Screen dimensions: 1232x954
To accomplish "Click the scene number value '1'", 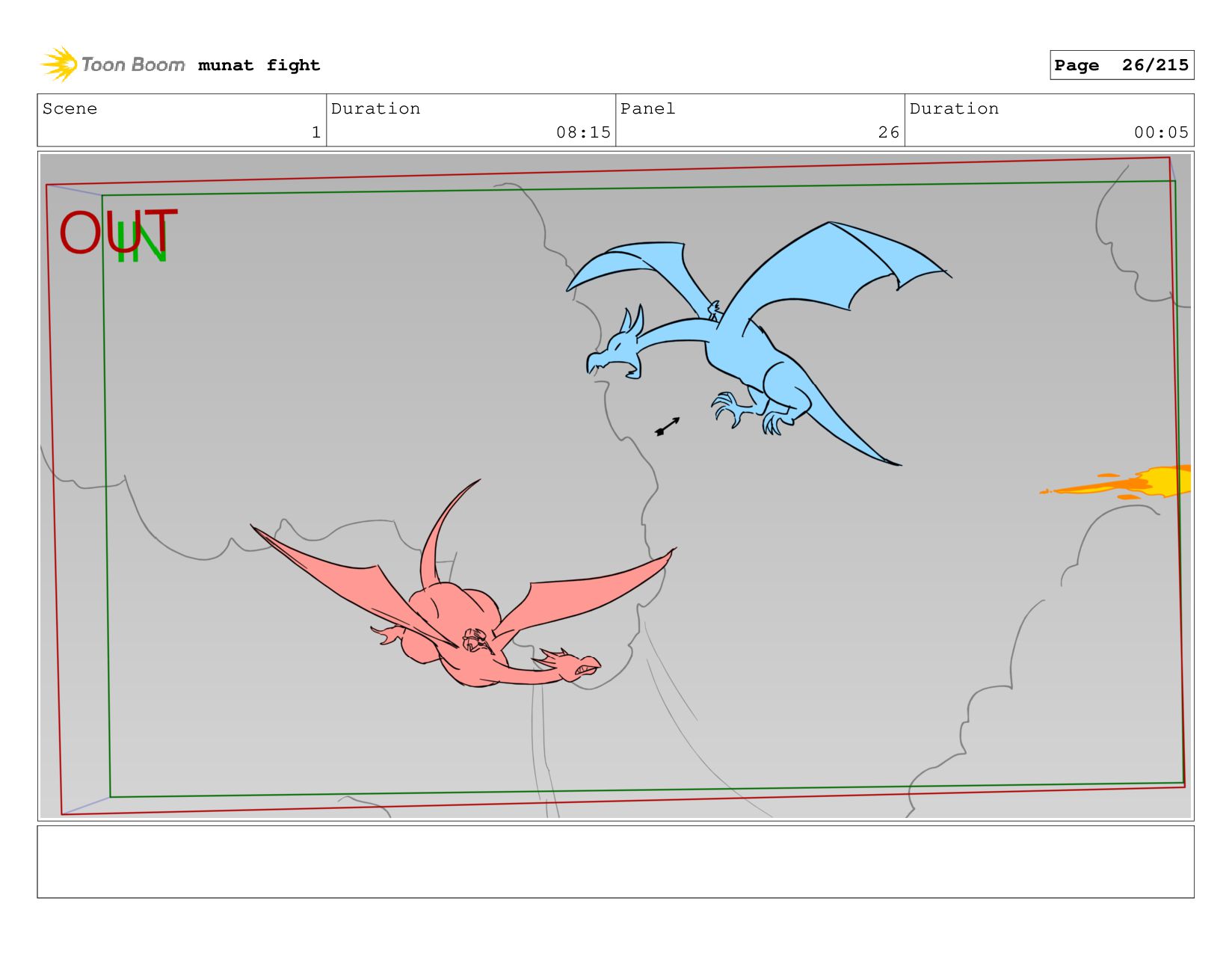I will tap(316, 132).
